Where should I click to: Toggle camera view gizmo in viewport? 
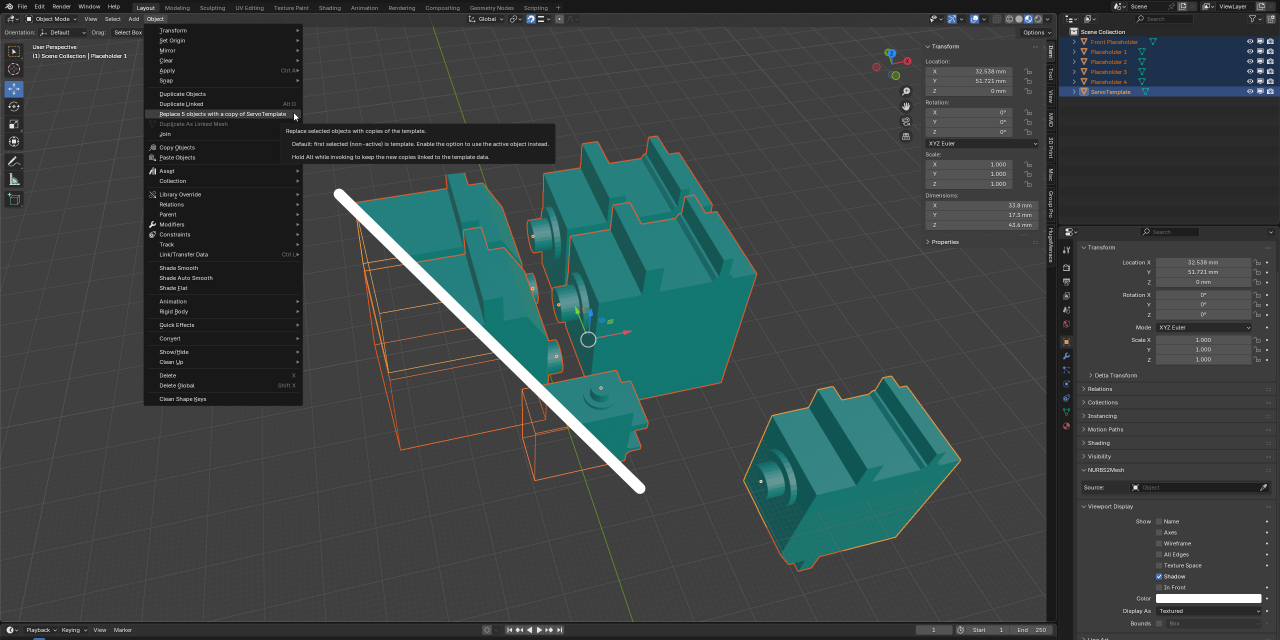point(906,121)
